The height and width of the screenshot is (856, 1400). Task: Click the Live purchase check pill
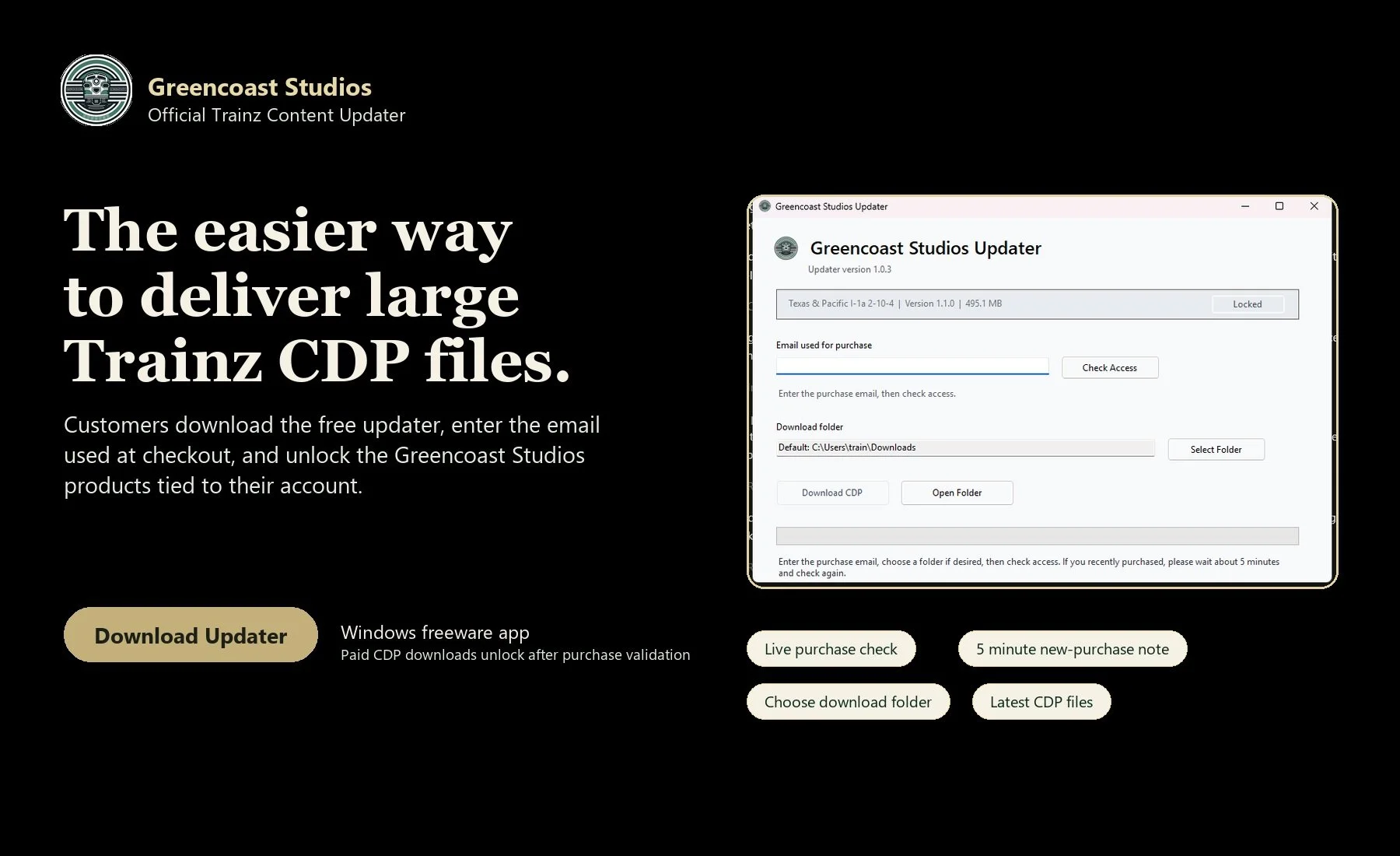click(831, 649)
